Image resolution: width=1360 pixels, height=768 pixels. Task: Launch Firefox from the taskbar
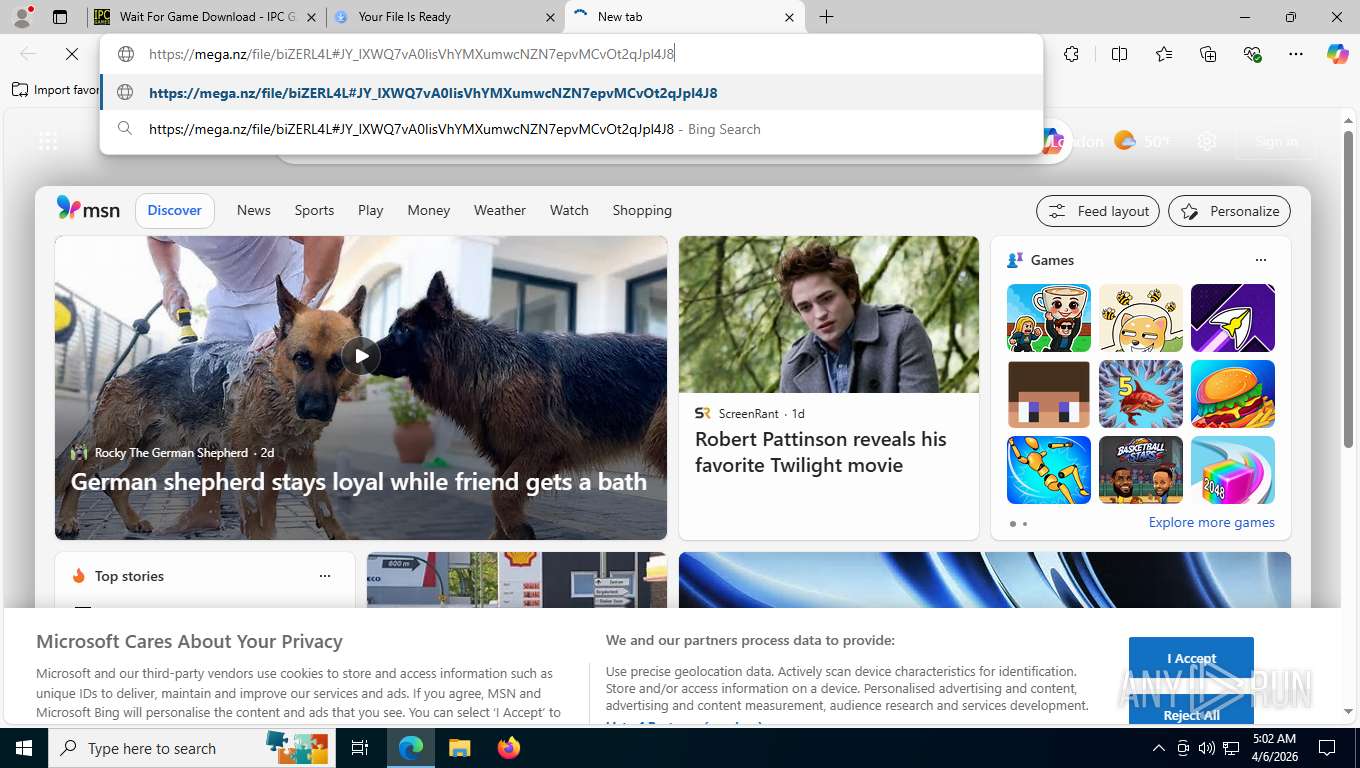509,748
